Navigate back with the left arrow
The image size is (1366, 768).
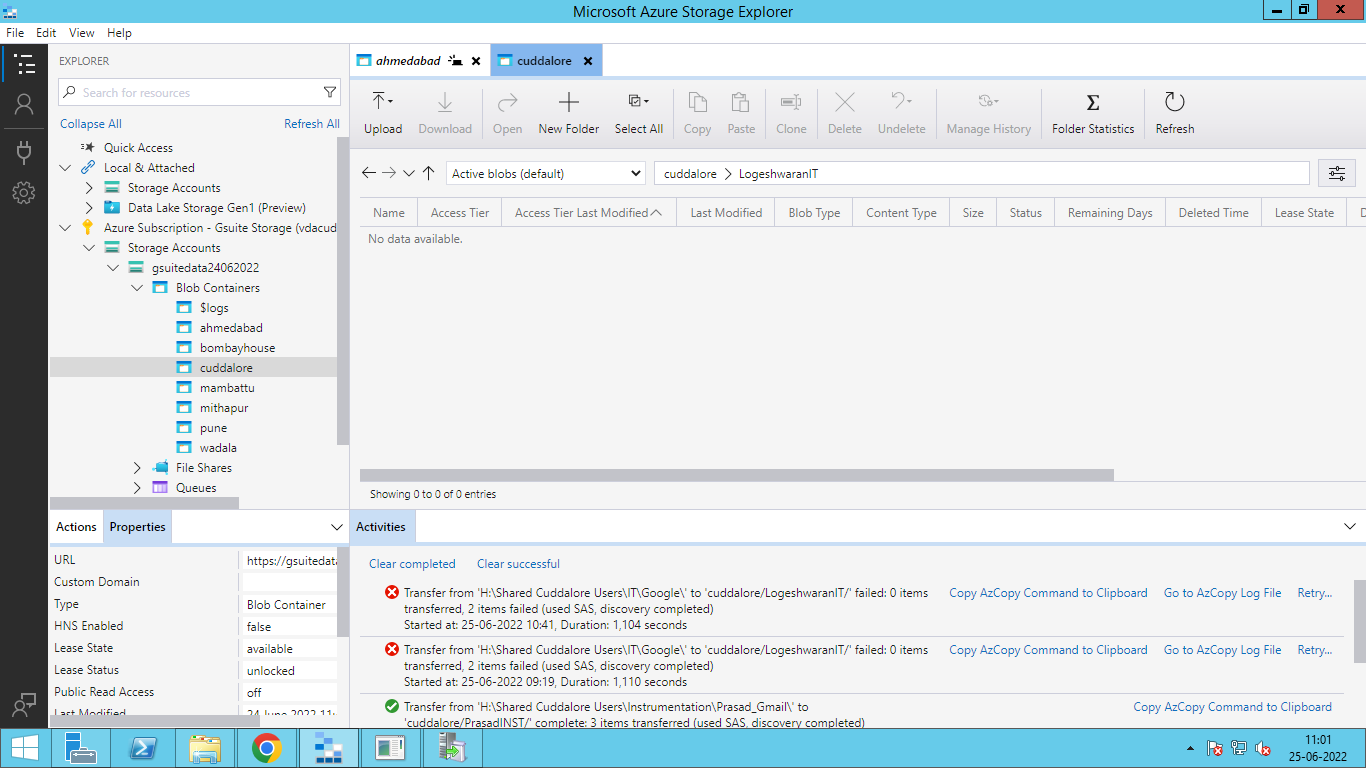click(369, 173)
